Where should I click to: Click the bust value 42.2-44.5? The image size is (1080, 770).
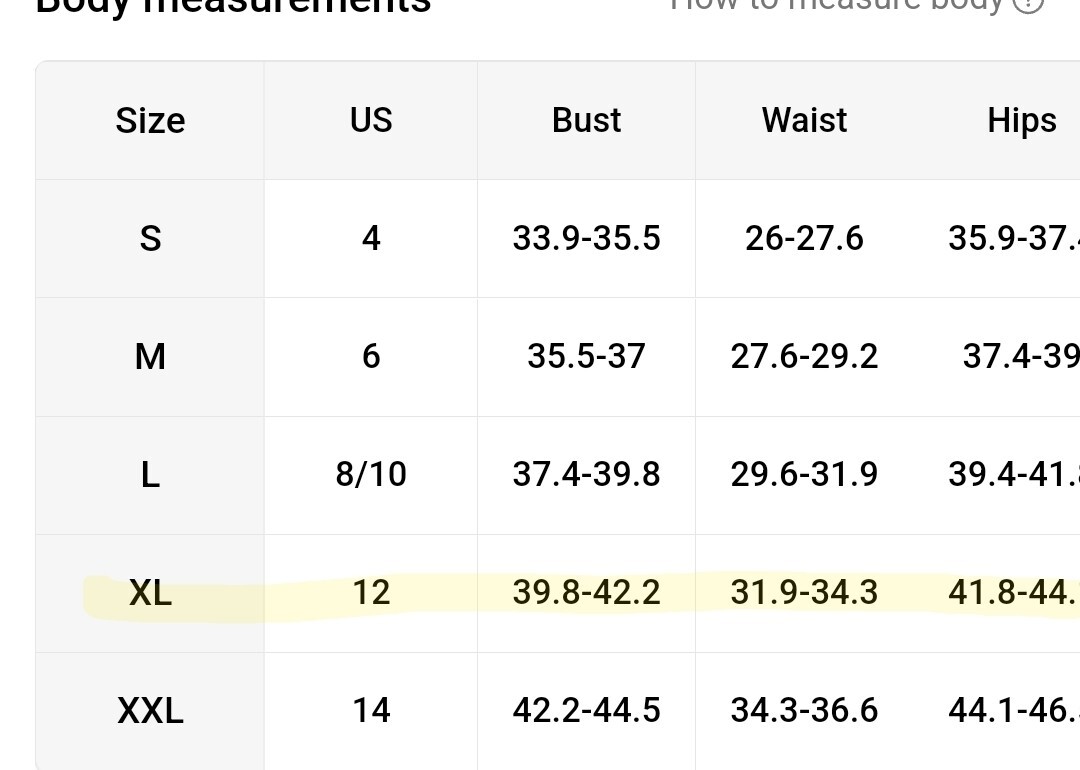586,711
